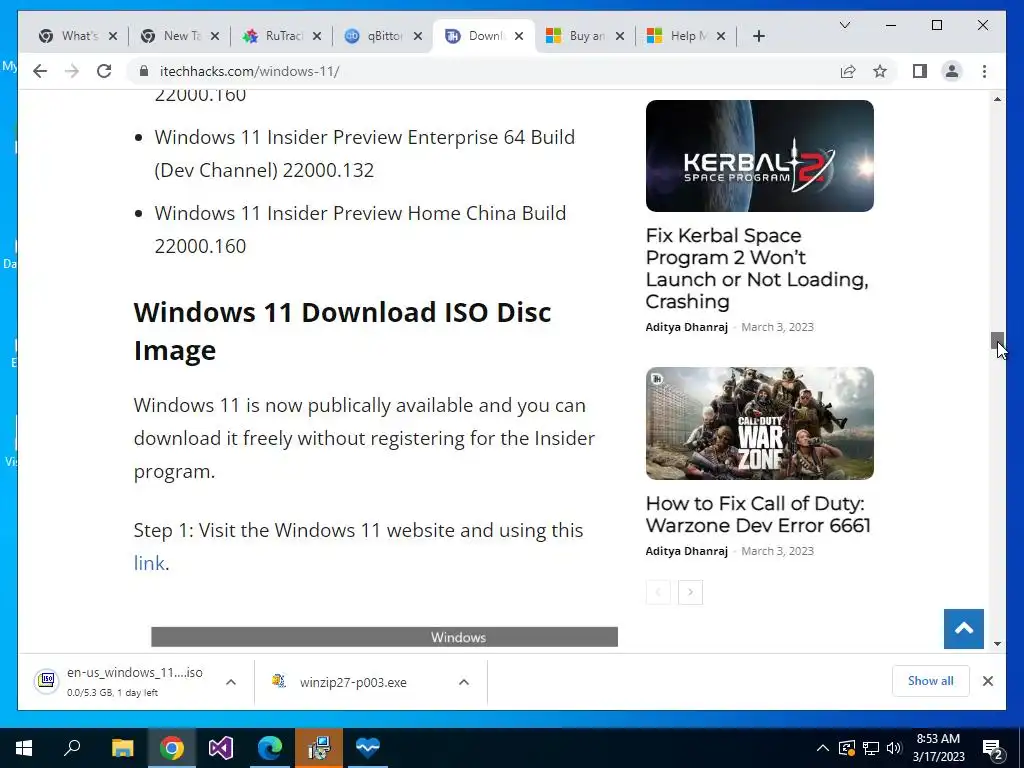The height and width of the screenshot is (768, 1024).
Task: Expand options for the iso download
Action: pyautogui.click(x=231, y=682)
